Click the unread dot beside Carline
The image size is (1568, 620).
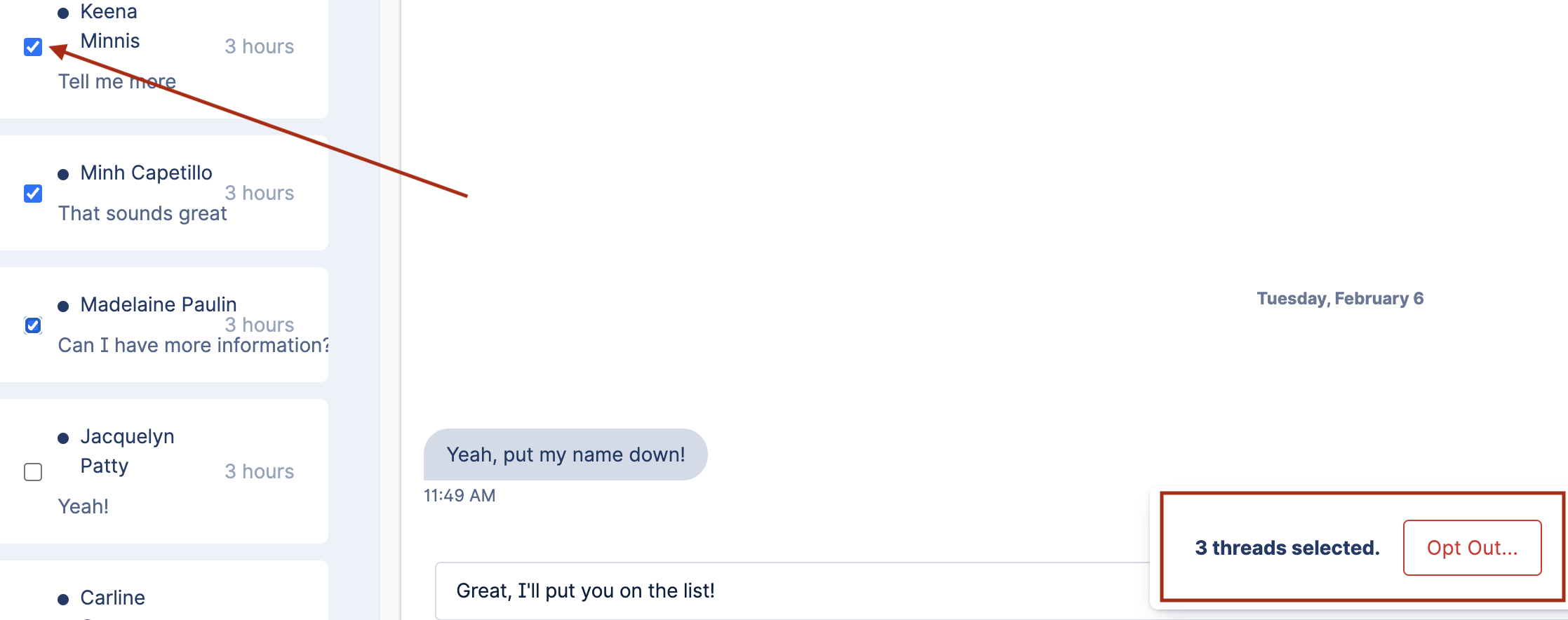point(63,600)
